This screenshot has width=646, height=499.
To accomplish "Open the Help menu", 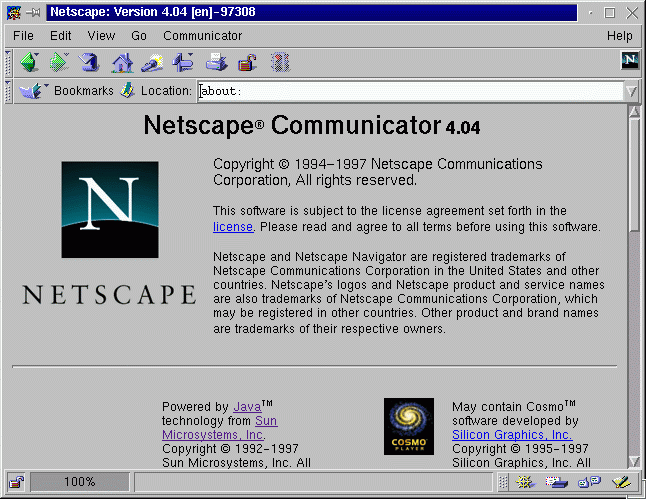I will pos(619,36).
